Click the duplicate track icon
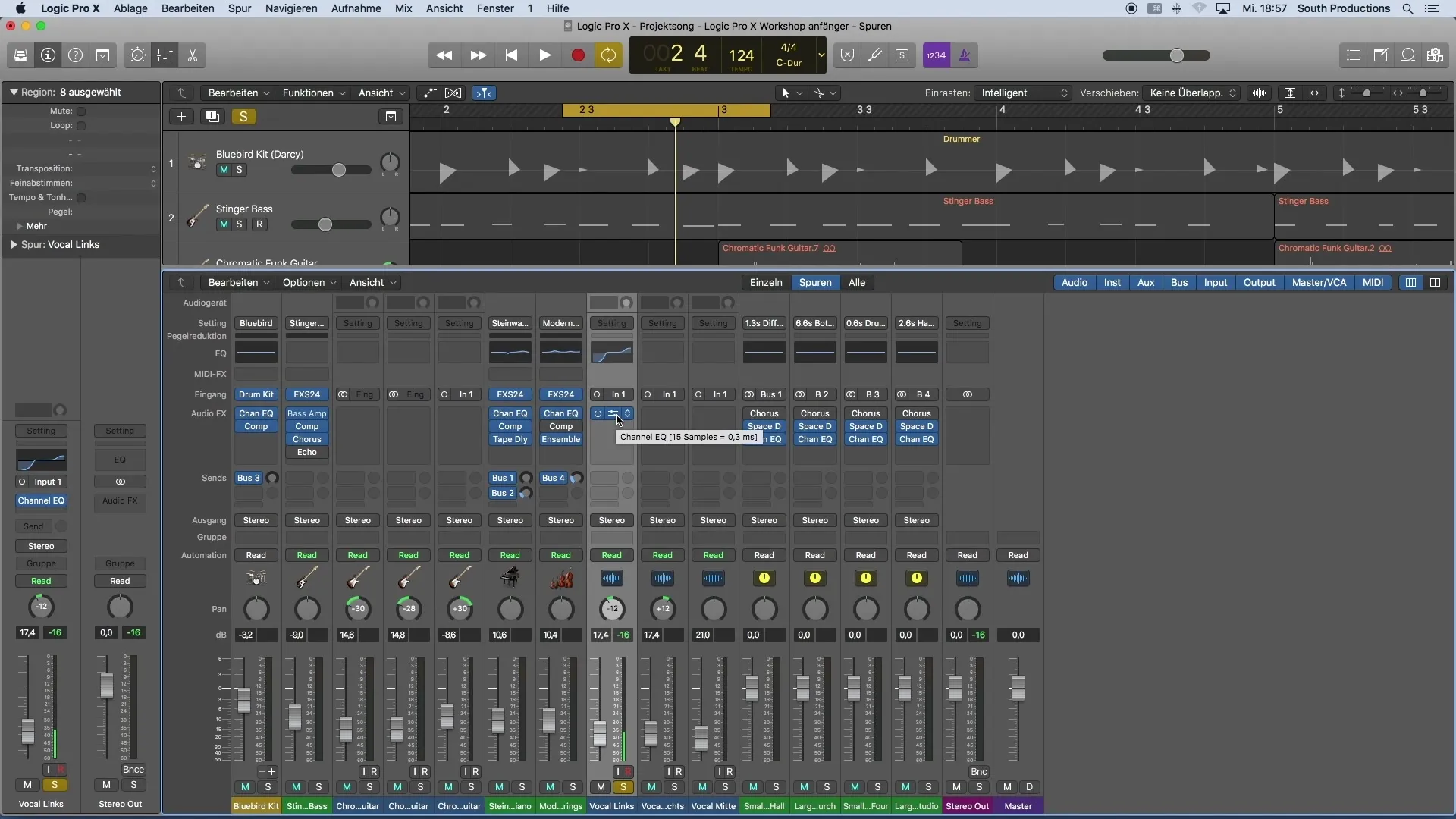Screen dimensions: 1456x819 point(212,116)
